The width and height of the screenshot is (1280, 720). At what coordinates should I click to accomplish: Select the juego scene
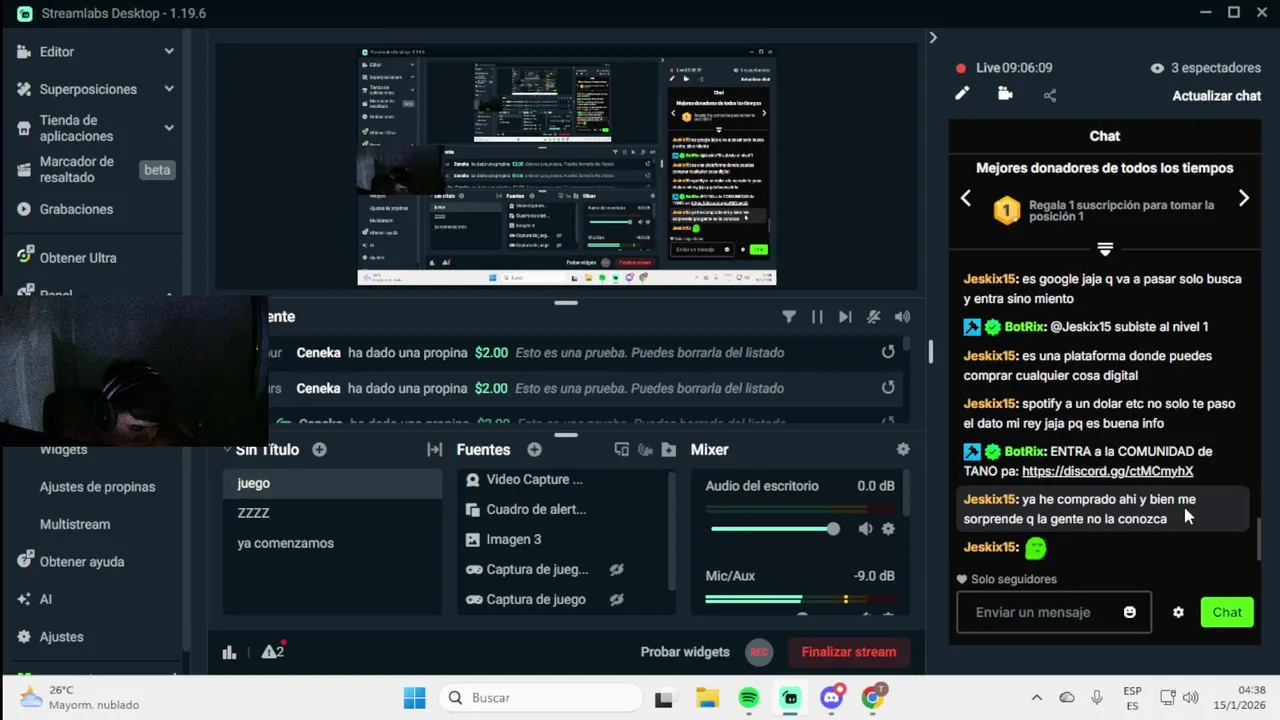pyautogui.click(x=332, y=483)
